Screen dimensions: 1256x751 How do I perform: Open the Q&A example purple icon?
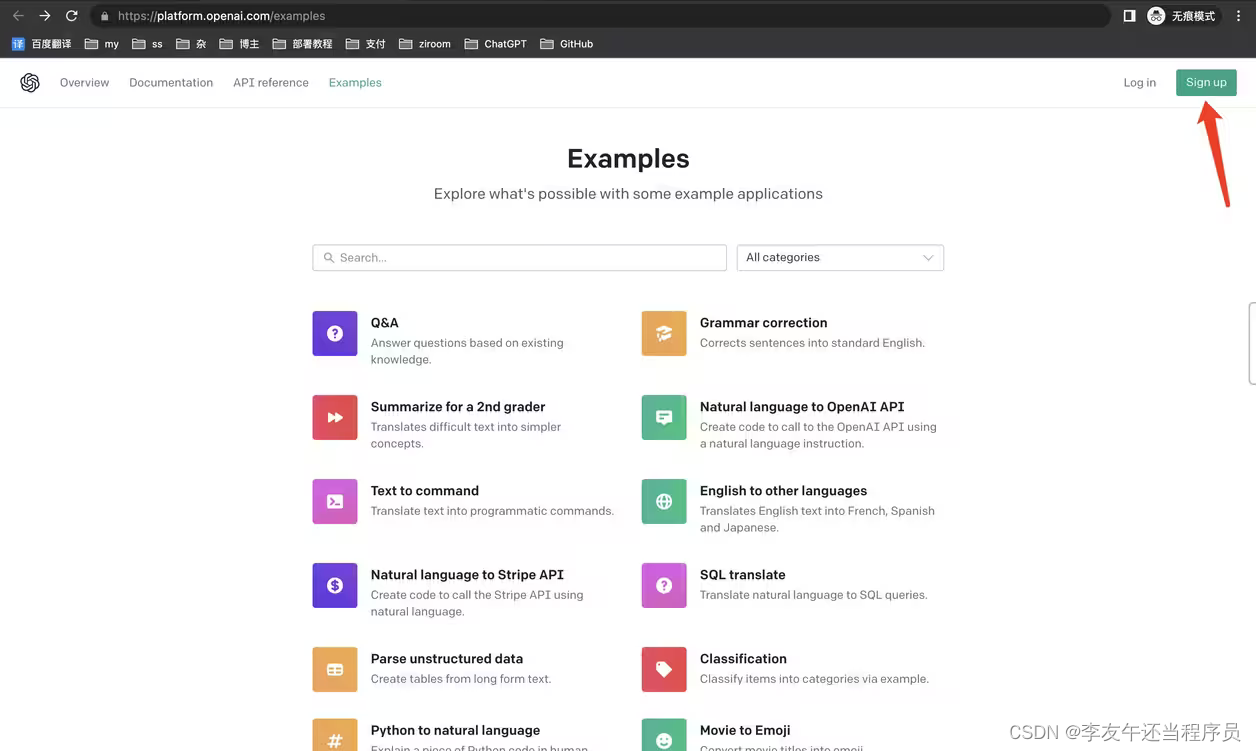pyautogui.click(x=335, y=334)
